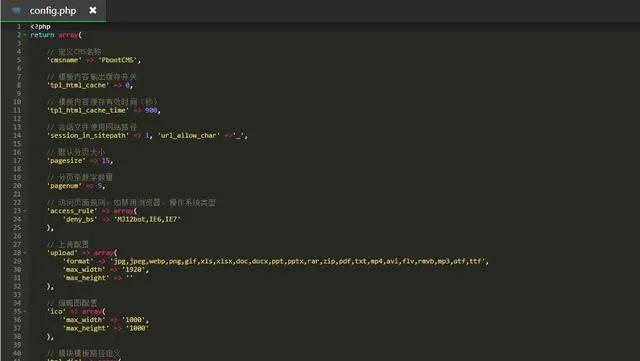640x361 pixels.
Task: Fold the ico array at line 35
Action: click(x=25, y=311)
